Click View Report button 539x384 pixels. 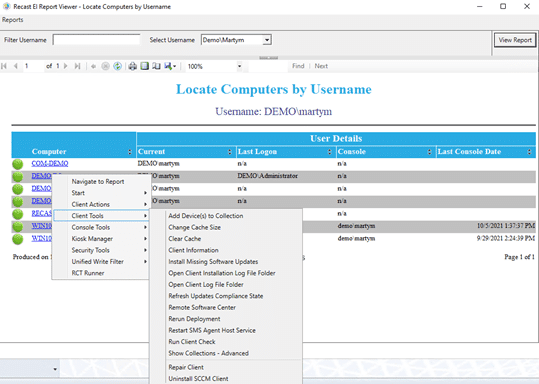click(x=515, y=40)
